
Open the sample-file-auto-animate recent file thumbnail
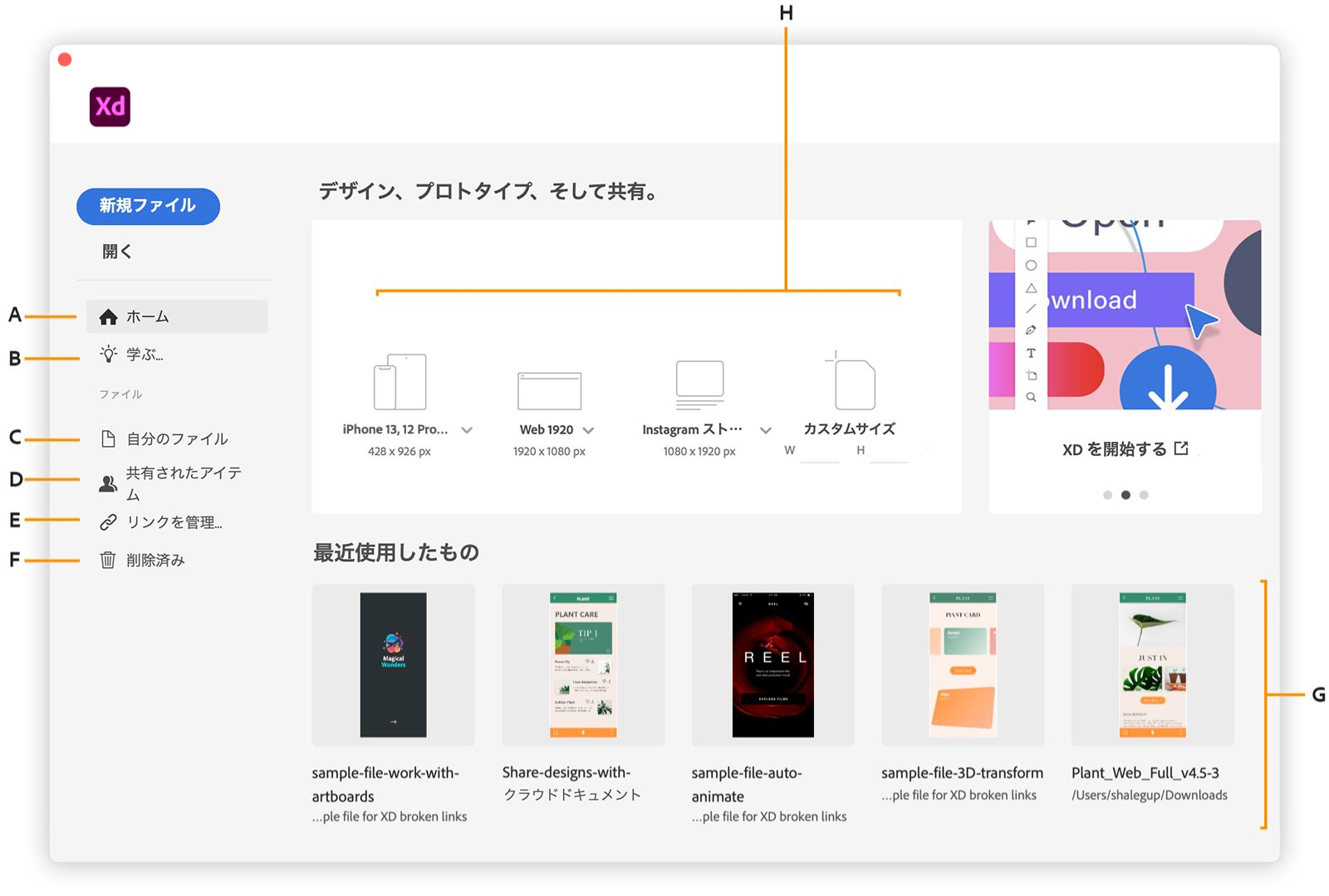point(772,663)
